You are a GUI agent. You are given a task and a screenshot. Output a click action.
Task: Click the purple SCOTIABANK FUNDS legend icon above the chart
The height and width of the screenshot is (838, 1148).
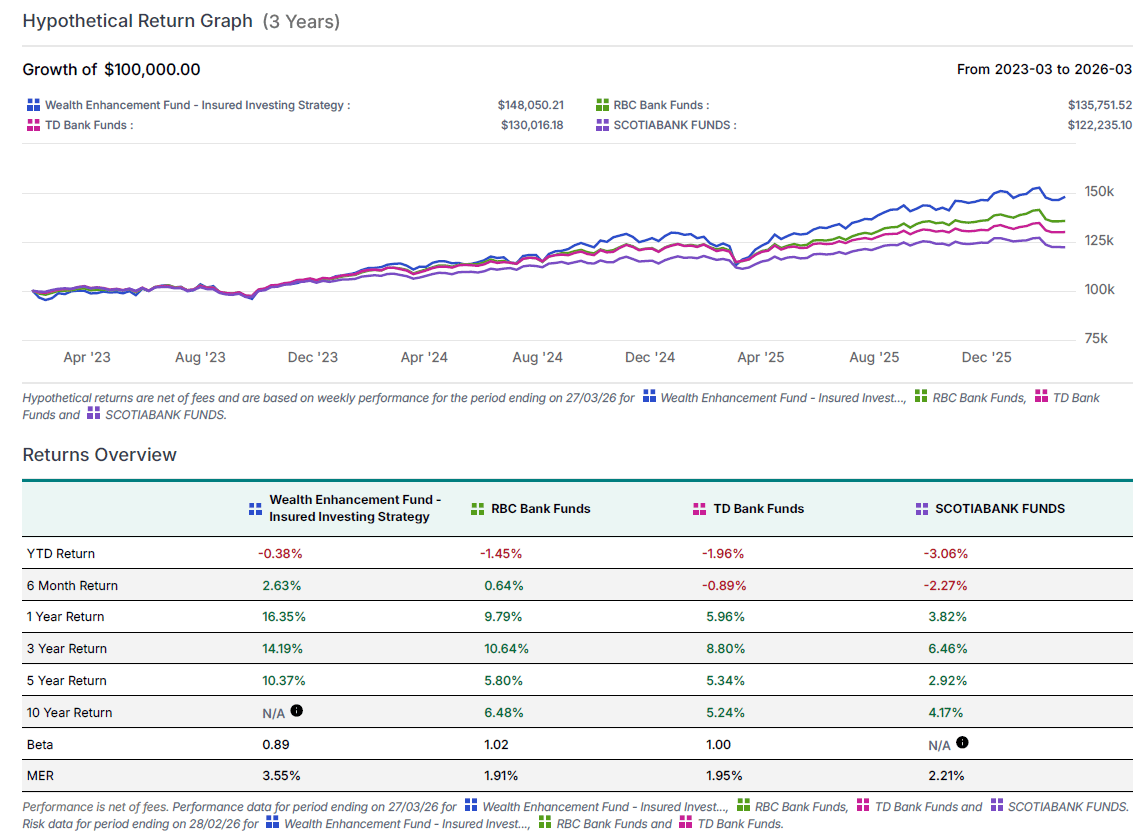coord(602,125)
